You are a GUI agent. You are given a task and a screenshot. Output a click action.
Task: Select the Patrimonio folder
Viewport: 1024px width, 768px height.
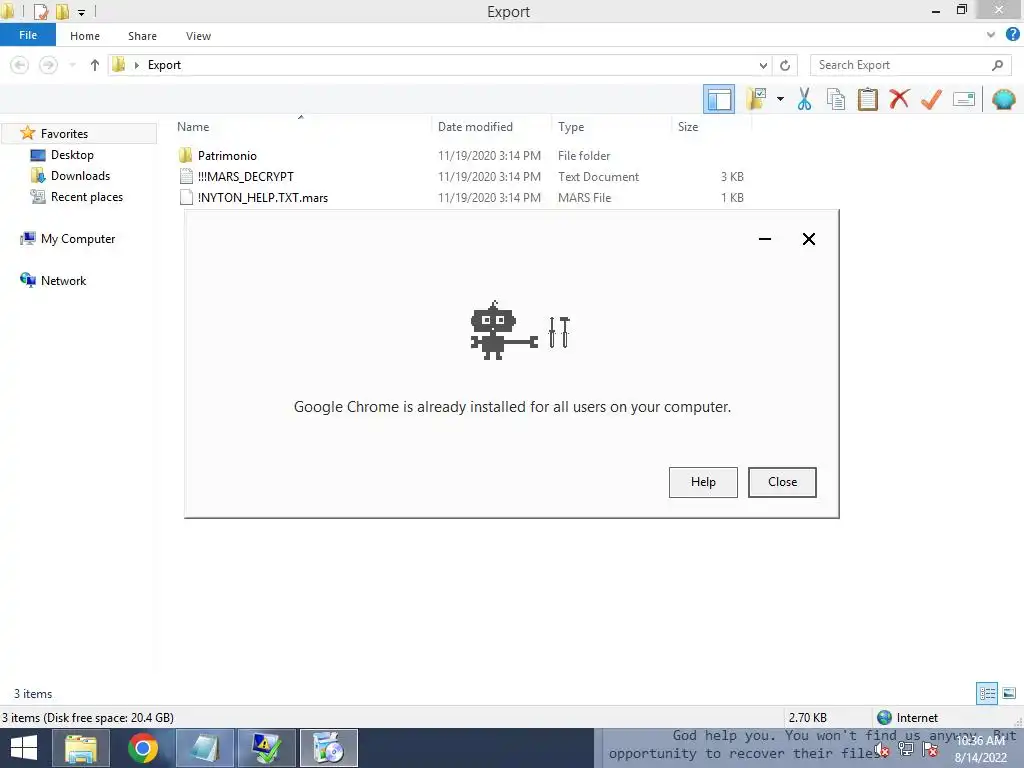click(x=227, y=155)
